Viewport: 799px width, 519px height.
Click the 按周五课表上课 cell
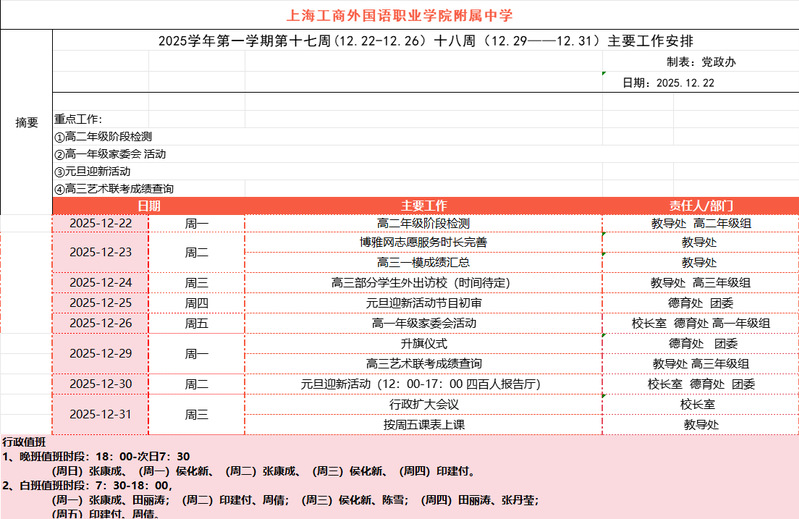[423, 424]
